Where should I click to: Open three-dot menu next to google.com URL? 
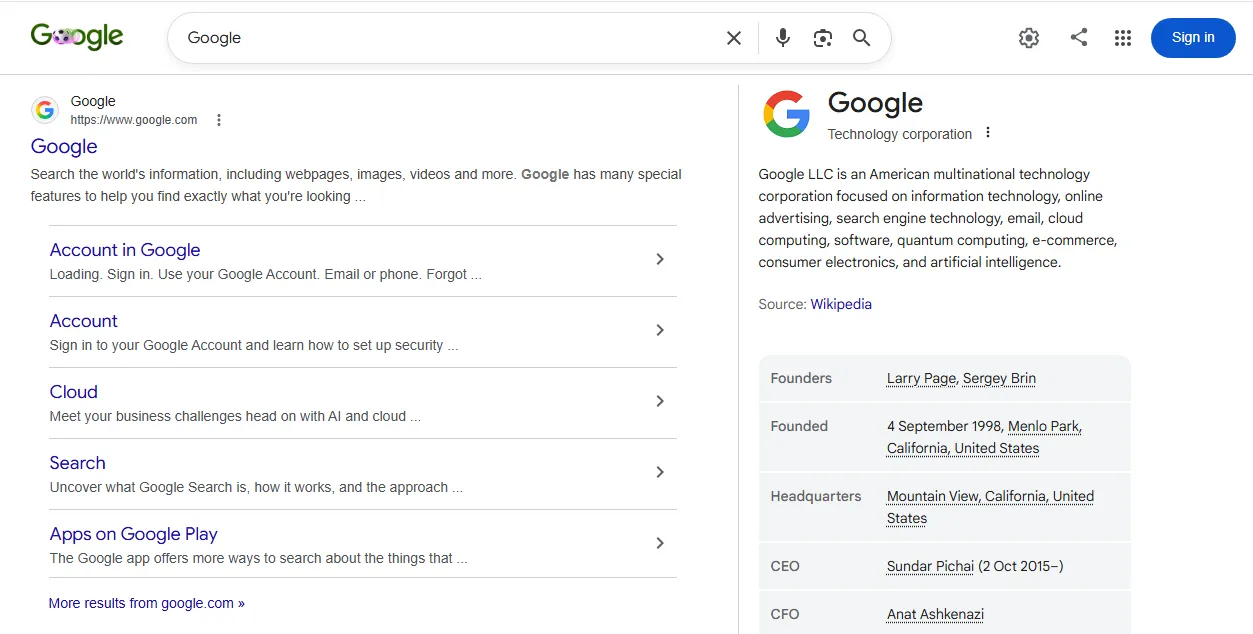(219, 120)
